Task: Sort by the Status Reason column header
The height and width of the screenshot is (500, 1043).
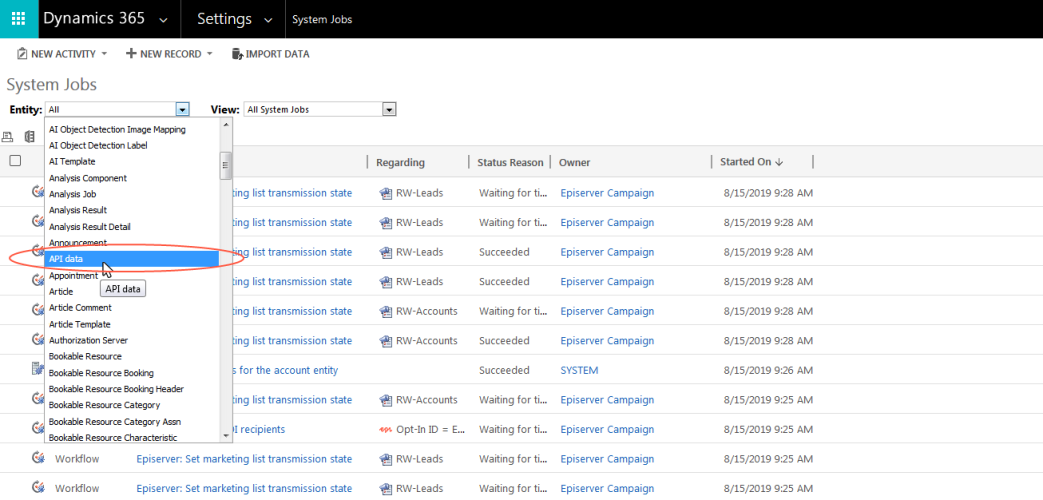Action: [x=510, y=162]
